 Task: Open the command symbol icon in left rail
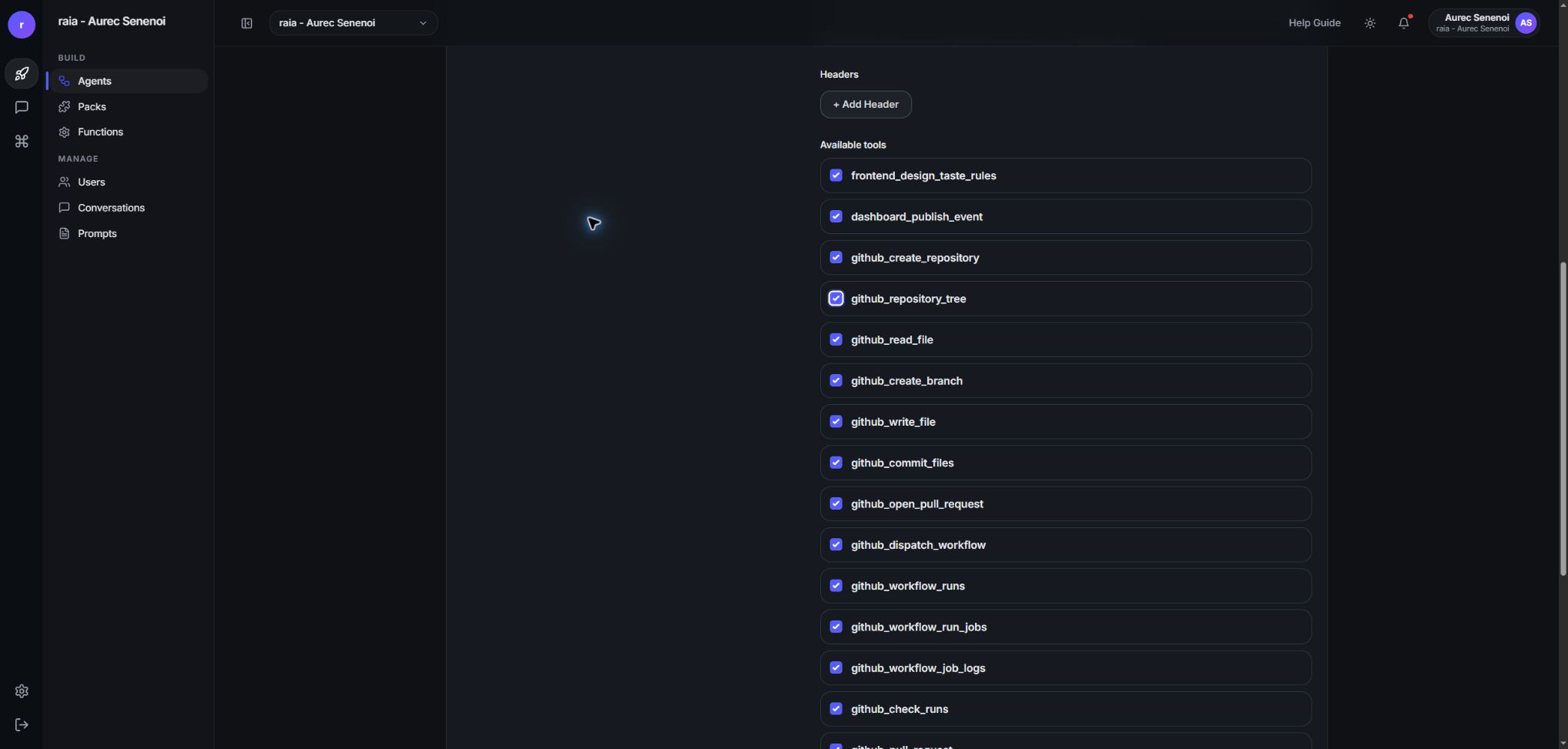[22, 142]
